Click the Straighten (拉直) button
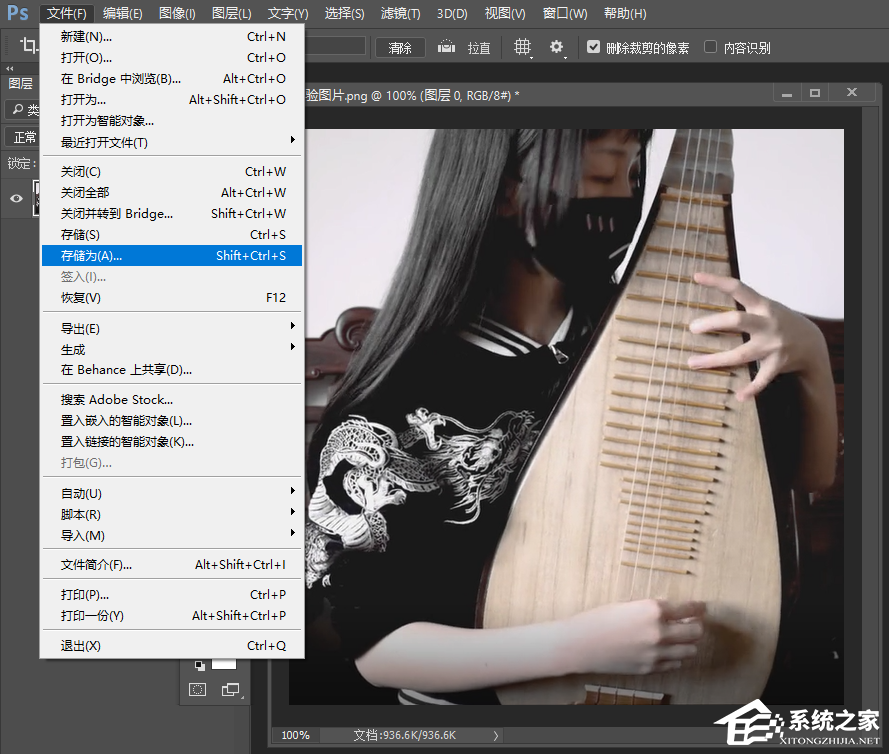 click(x=479, y=48)
